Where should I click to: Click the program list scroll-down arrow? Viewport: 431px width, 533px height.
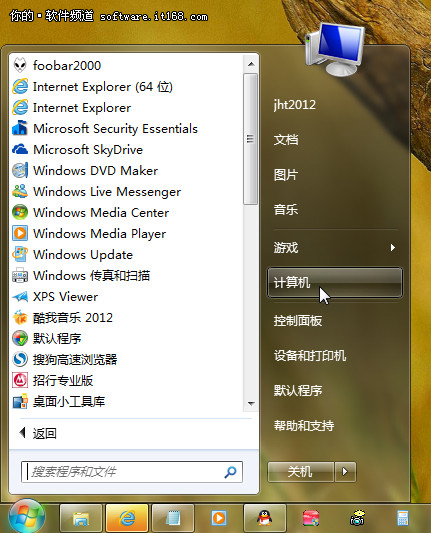[251, 403]
